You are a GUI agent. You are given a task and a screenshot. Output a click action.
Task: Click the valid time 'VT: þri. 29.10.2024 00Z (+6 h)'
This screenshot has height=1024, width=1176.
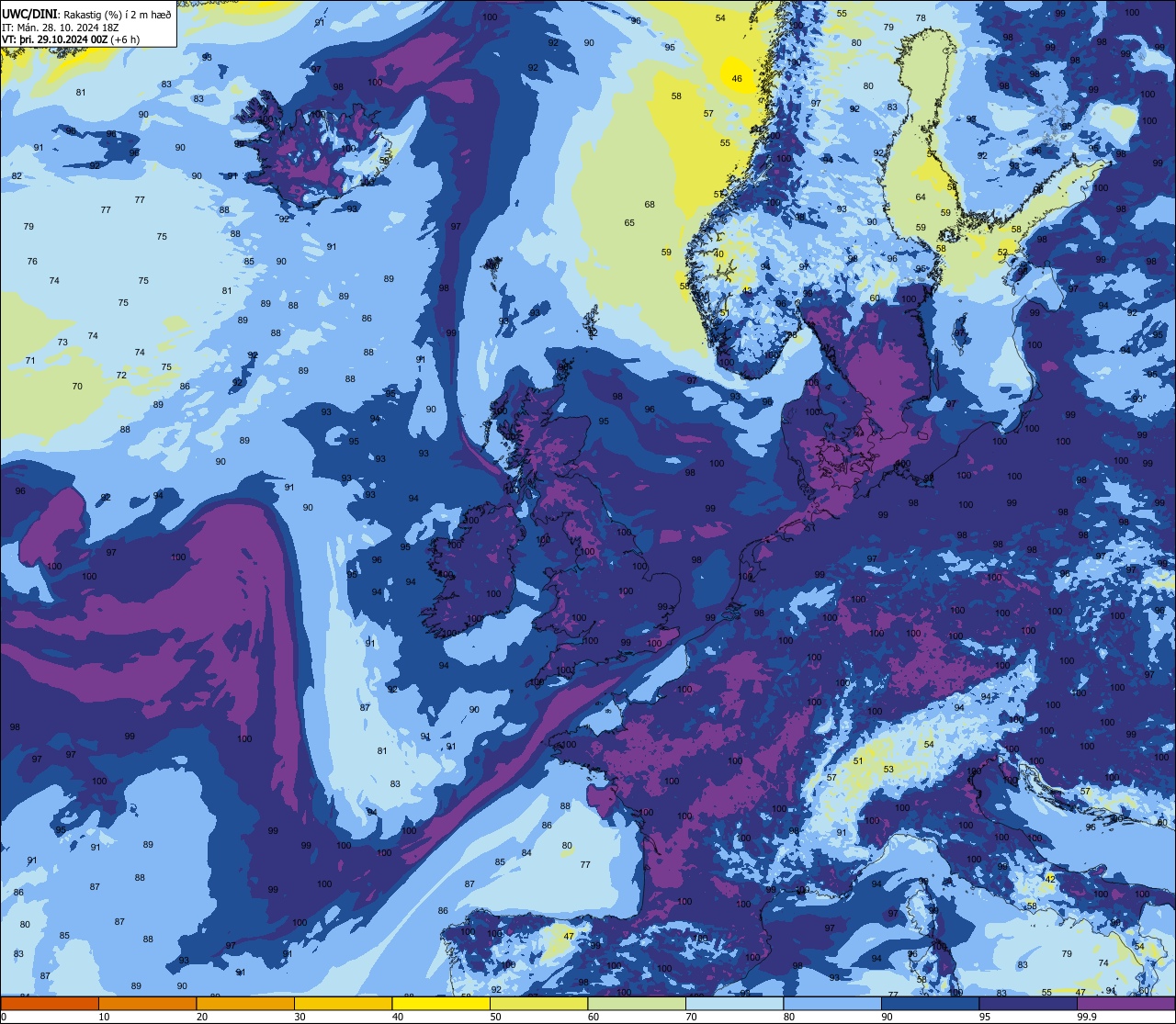point(71,39)
